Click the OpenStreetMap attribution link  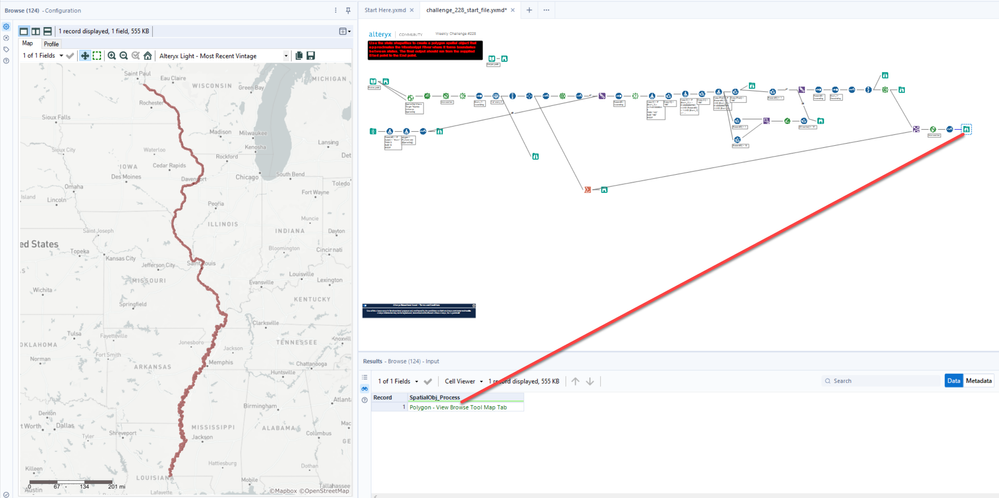326,491
